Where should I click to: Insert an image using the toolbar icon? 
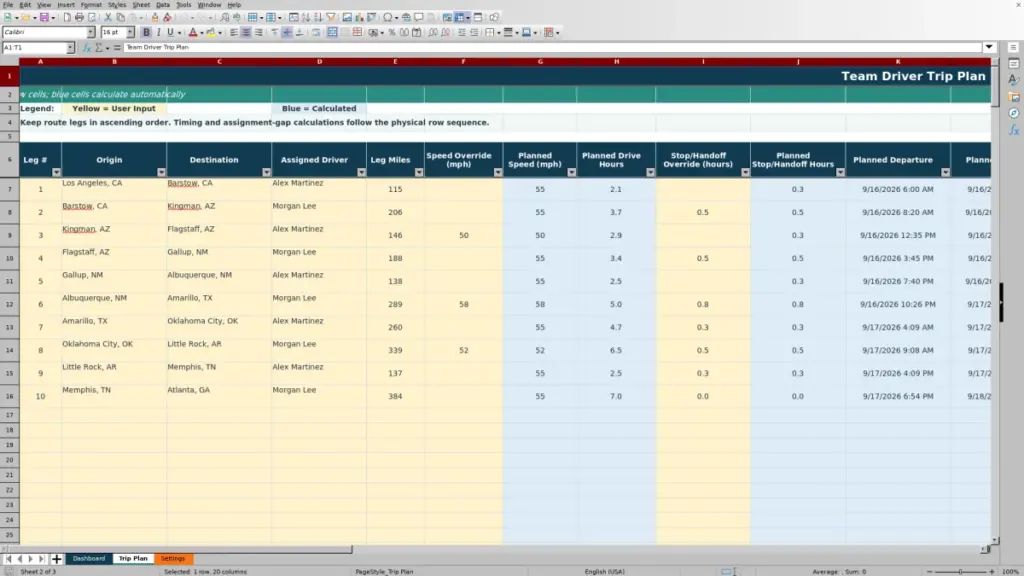(x=347, y=18)
